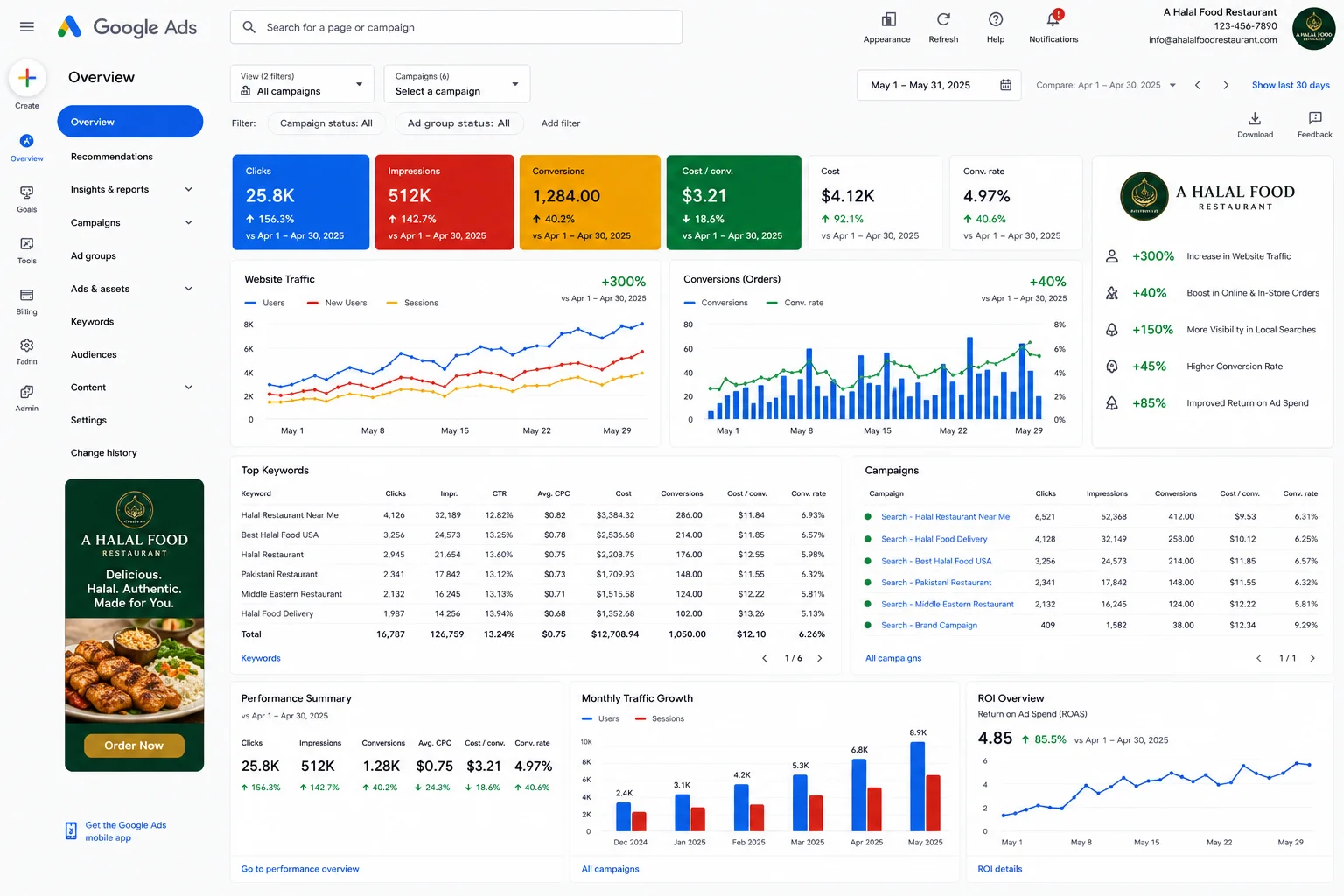The height and width of the screenshot is (896, 1344).
Task: Select the Overview menu item
Action: pos(130,122)
